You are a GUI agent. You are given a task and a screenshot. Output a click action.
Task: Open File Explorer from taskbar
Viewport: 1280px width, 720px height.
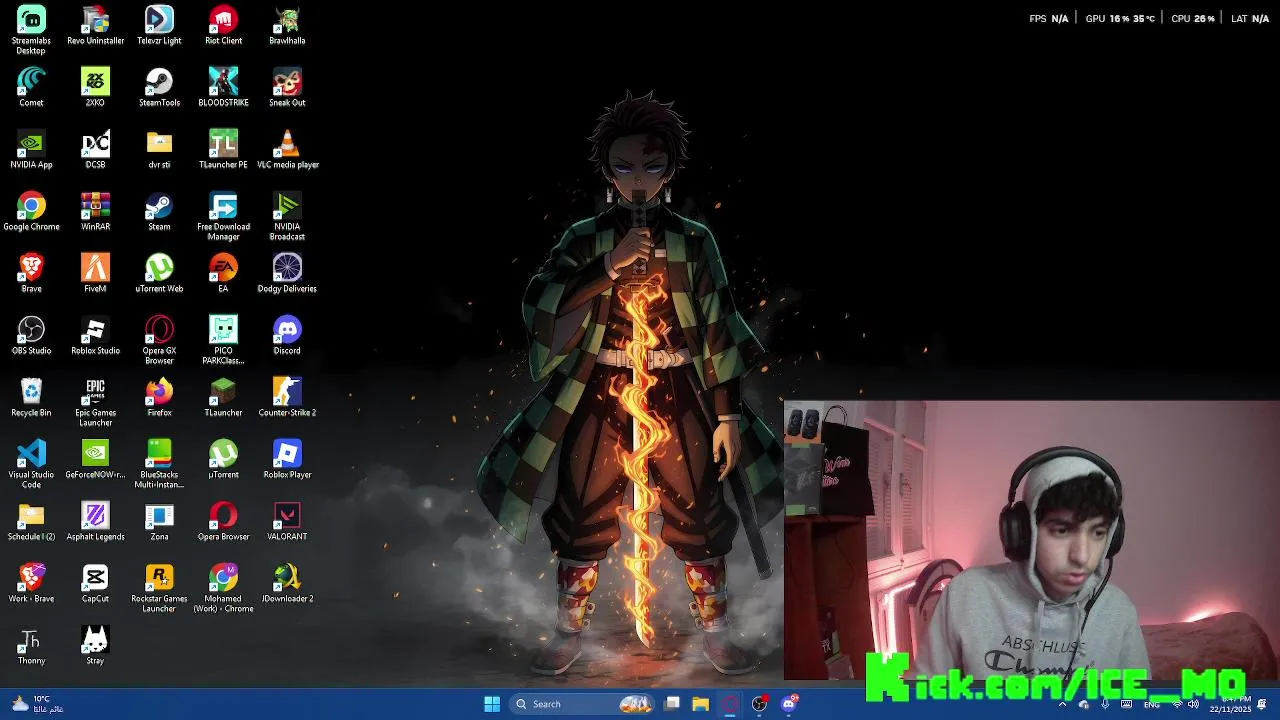coord(700,704)
